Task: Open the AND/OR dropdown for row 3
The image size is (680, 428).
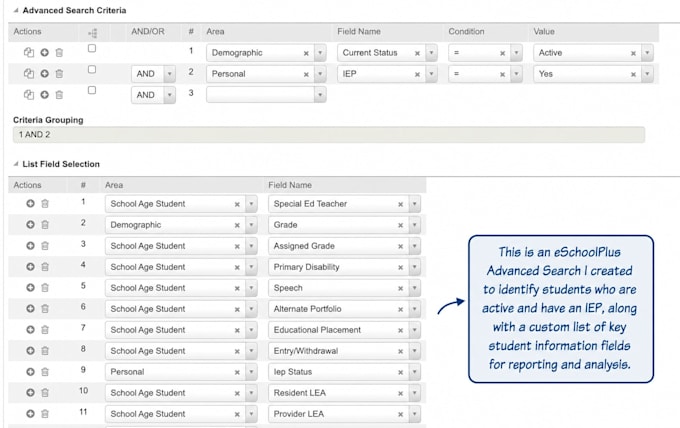Action: pos(170,95)
